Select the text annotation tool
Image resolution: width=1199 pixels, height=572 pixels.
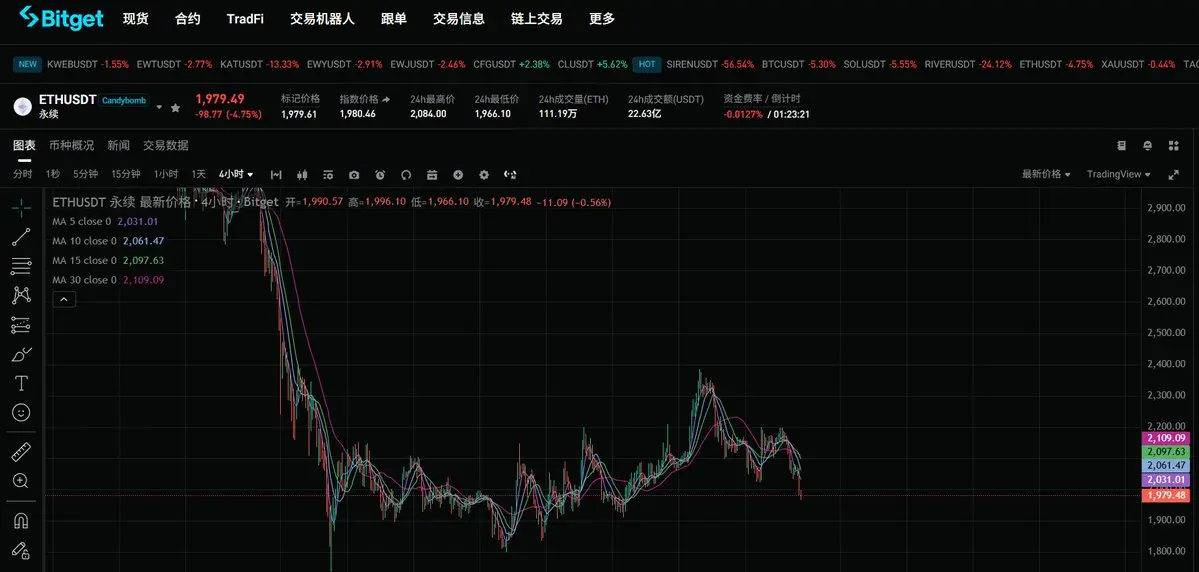point(21,383)
